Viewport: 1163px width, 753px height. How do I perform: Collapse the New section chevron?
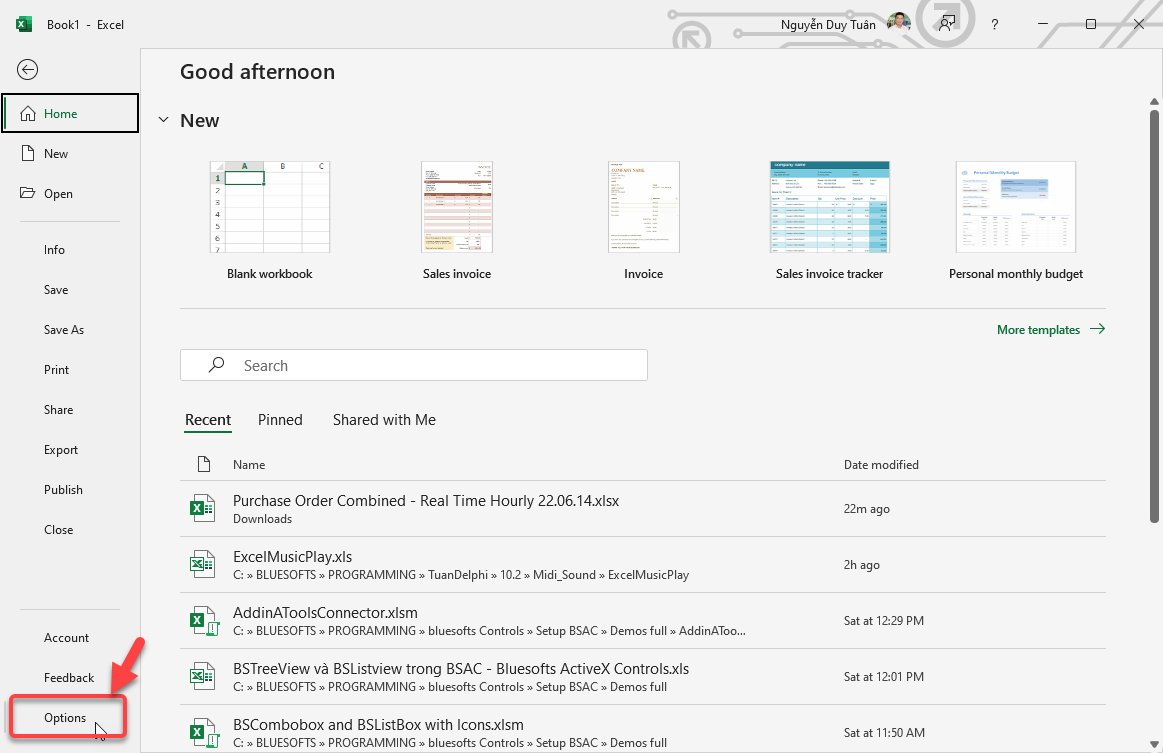tap(164, 120)
